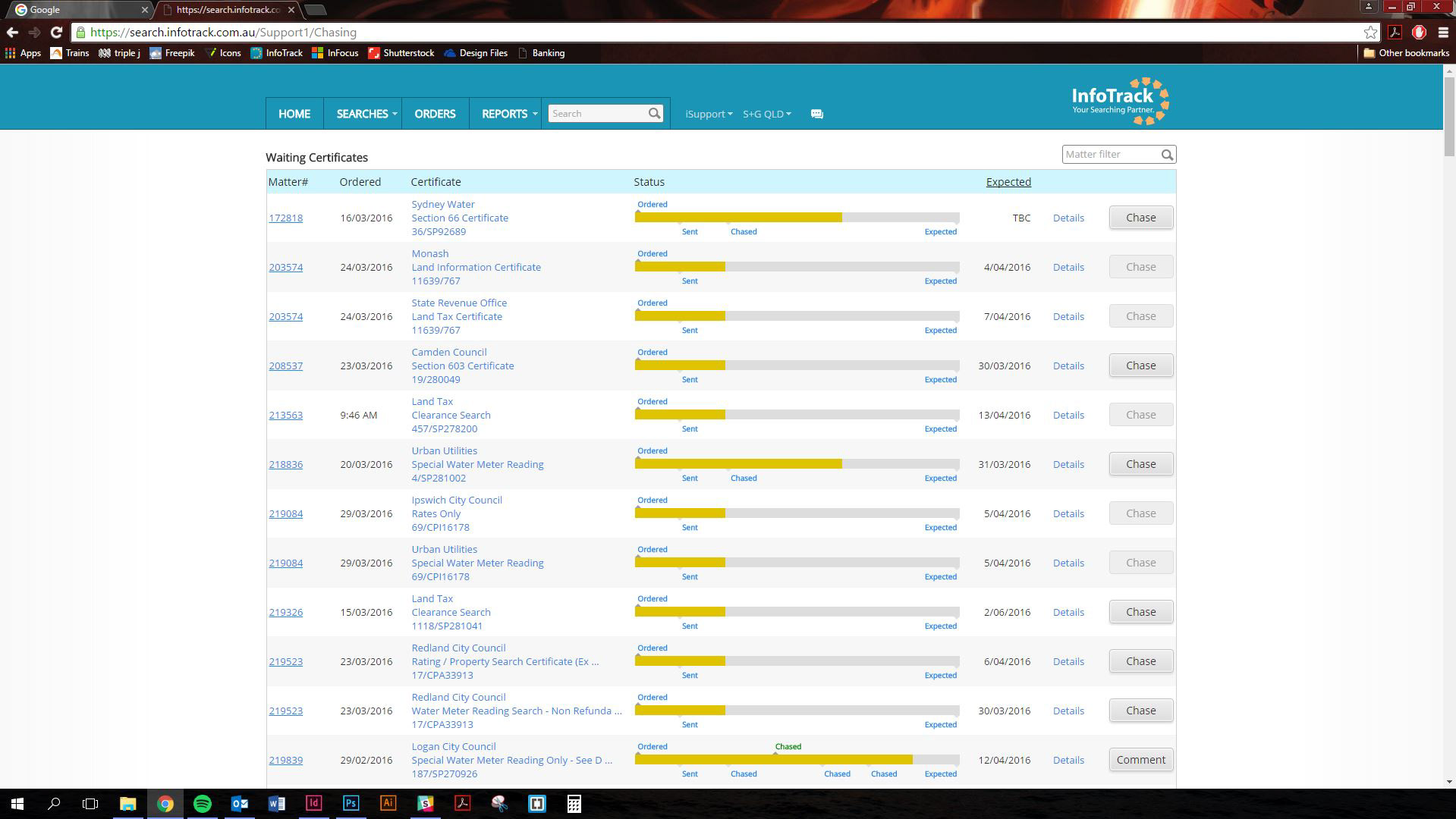Viewport: 1456px width, 819px height.
Task: Select the 'Waiting Certificates' heading text
Action: pos(316,158)
